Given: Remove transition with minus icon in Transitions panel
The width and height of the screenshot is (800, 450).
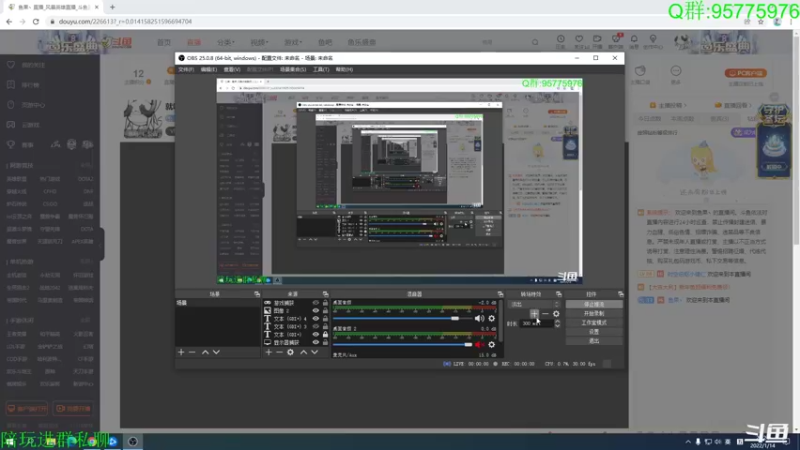Looking at the screenshot, I should (x=545, y=314).
